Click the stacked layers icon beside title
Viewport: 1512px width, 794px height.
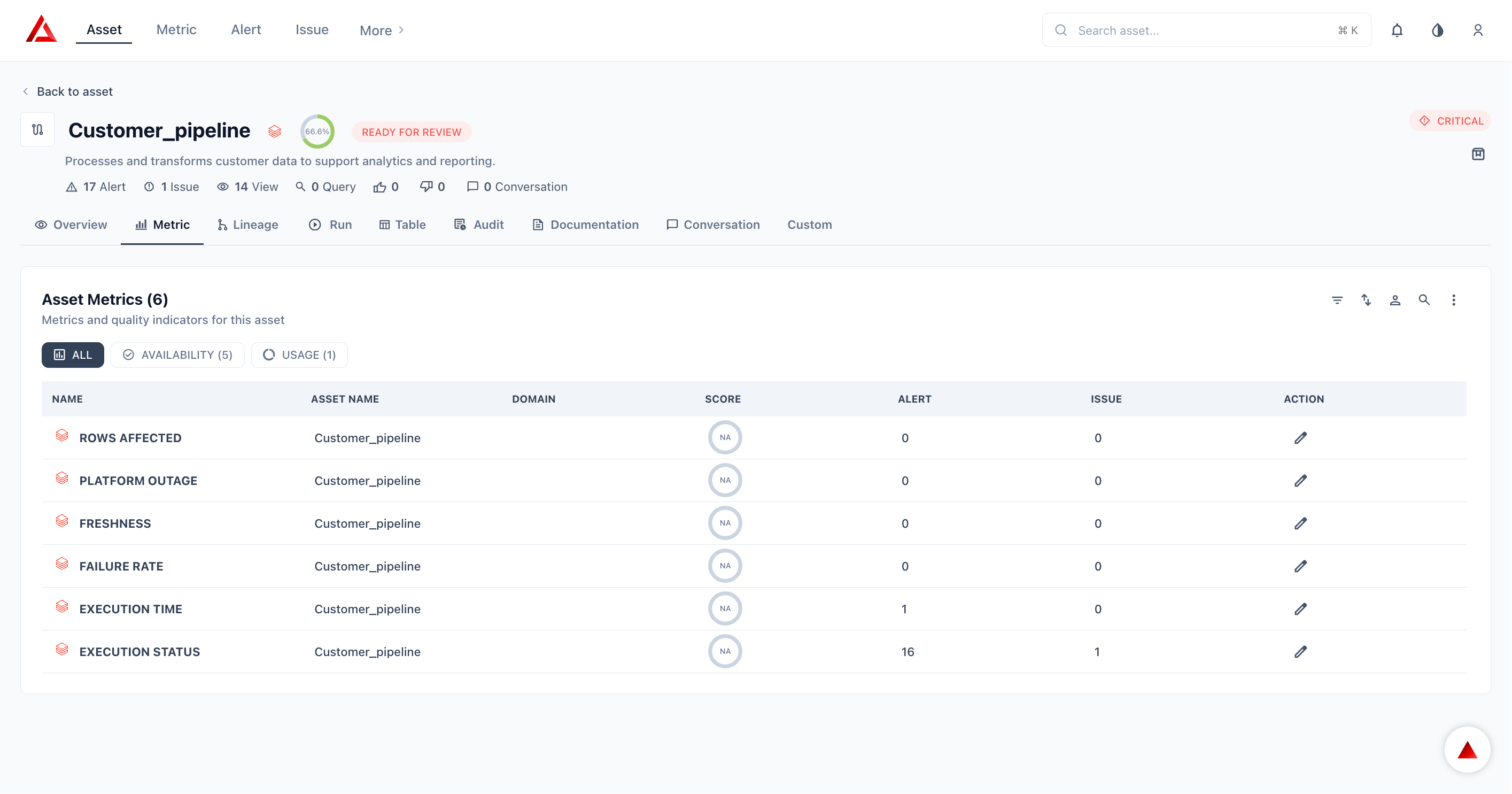(x=275, y=131)
